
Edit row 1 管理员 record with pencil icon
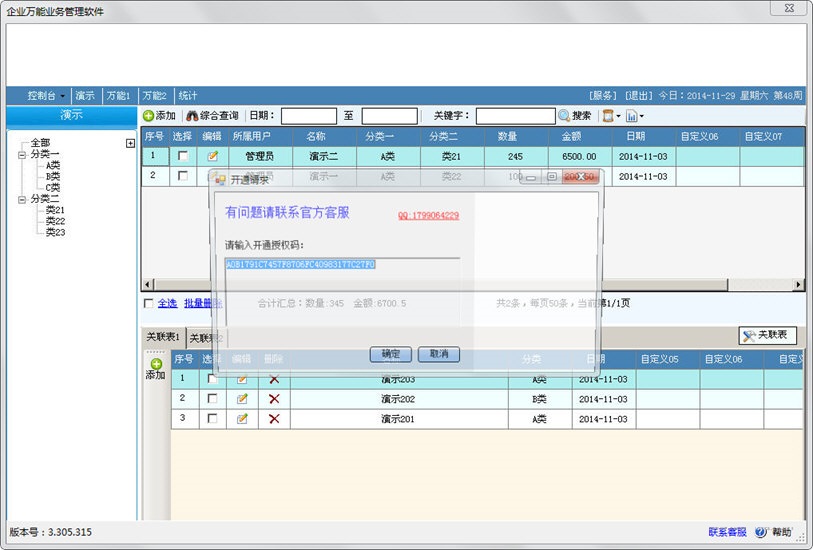[212, 156]
